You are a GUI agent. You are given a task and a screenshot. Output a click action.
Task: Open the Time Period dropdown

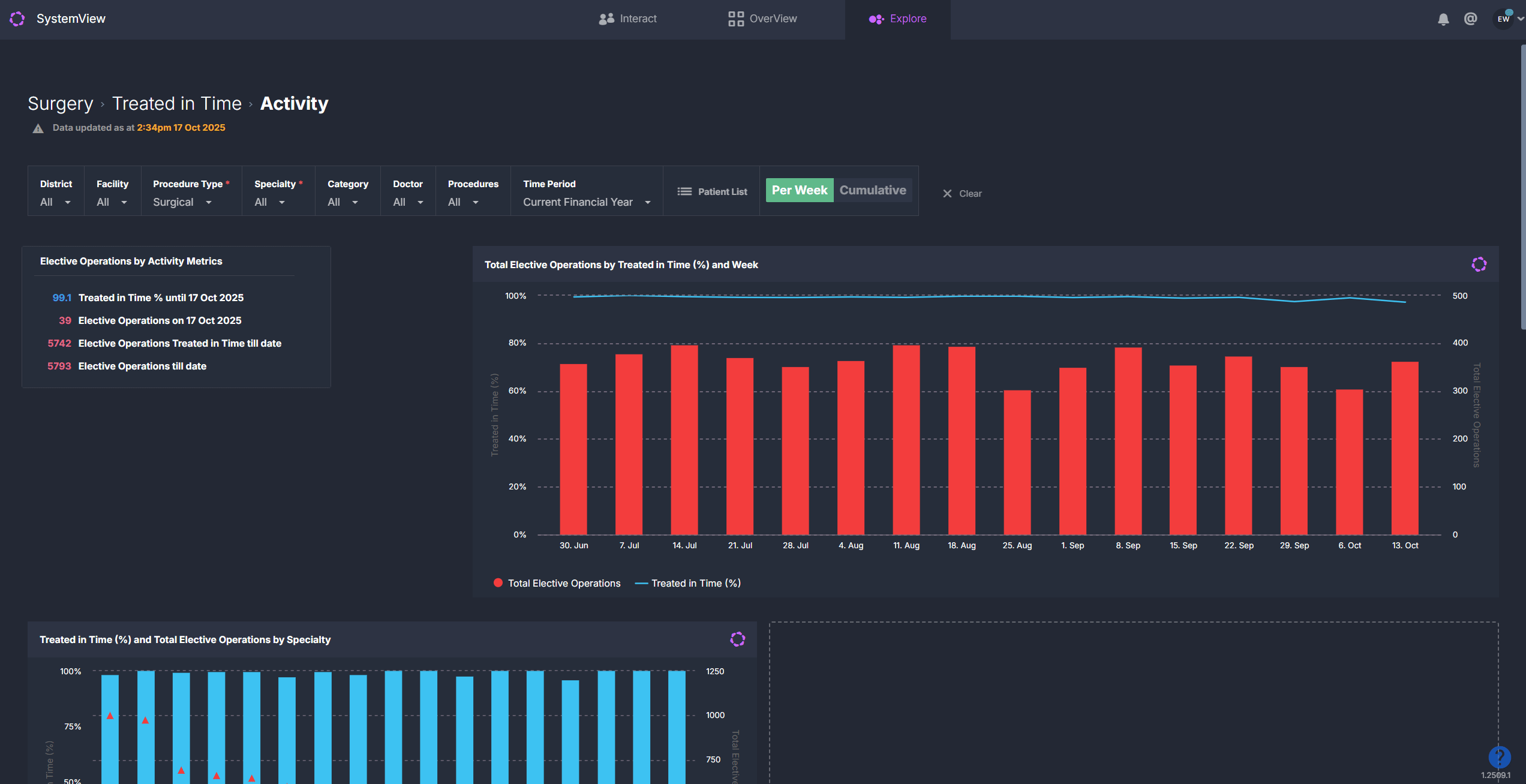click(586, 202)
